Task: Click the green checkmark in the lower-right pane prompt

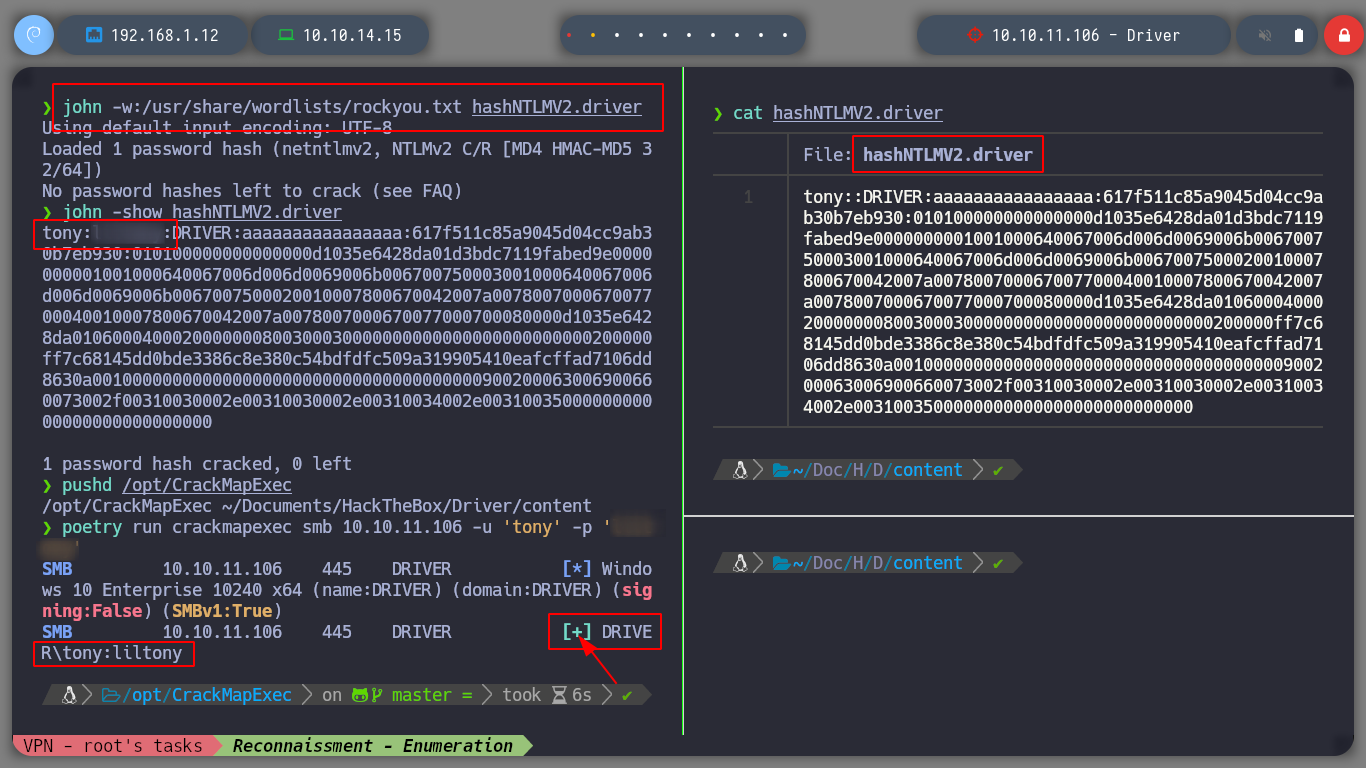Action: coord(997,563)
